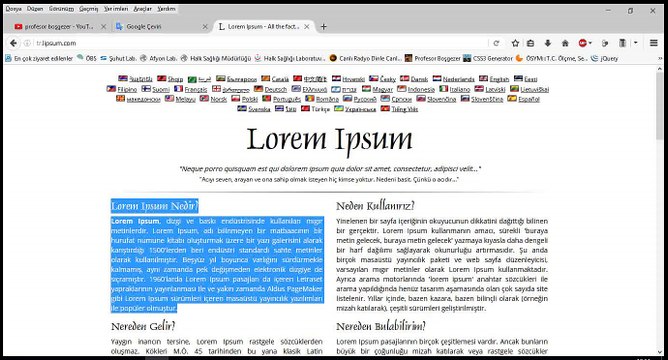Open the CSS3 Generator bookmark
The width and height of the screenshot is (668, 360).
click(x=488, y=59)
